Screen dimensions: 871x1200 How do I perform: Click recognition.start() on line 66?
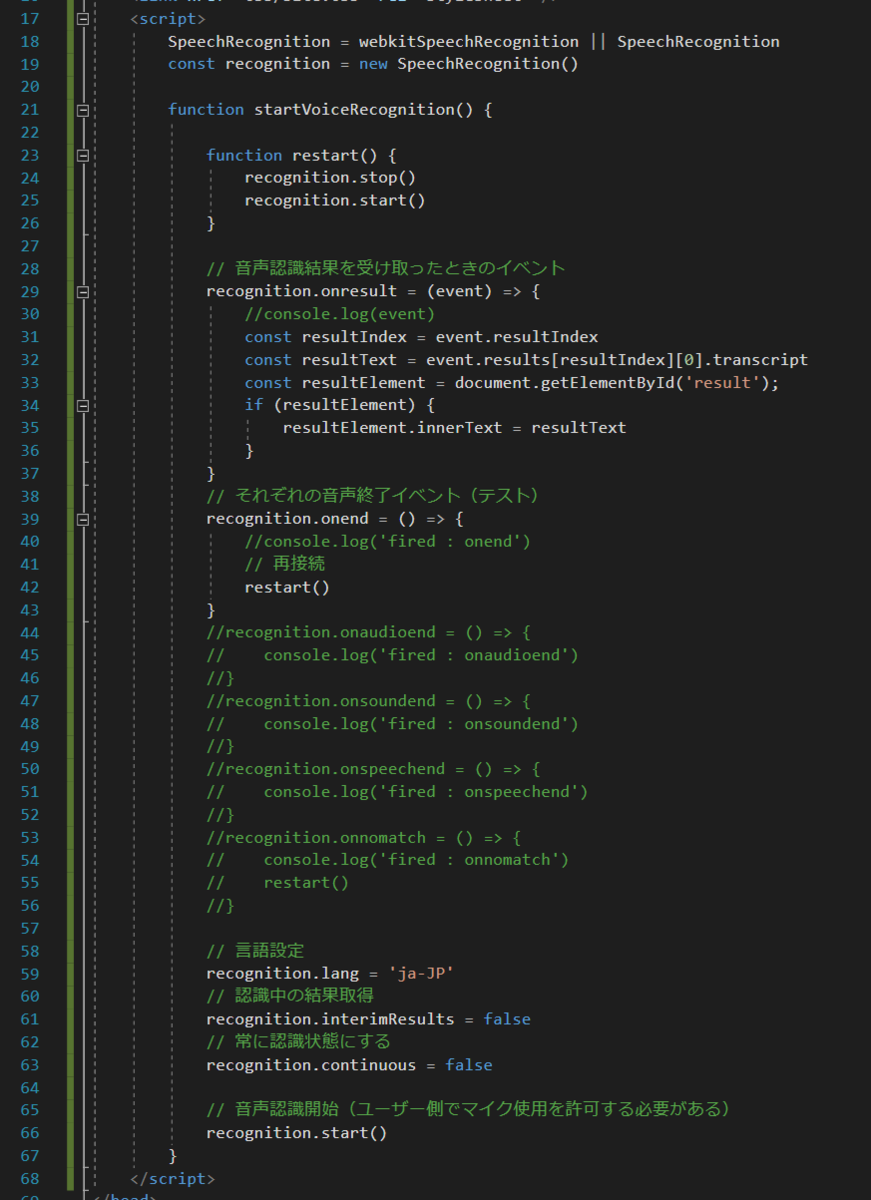click(297, 1132)
